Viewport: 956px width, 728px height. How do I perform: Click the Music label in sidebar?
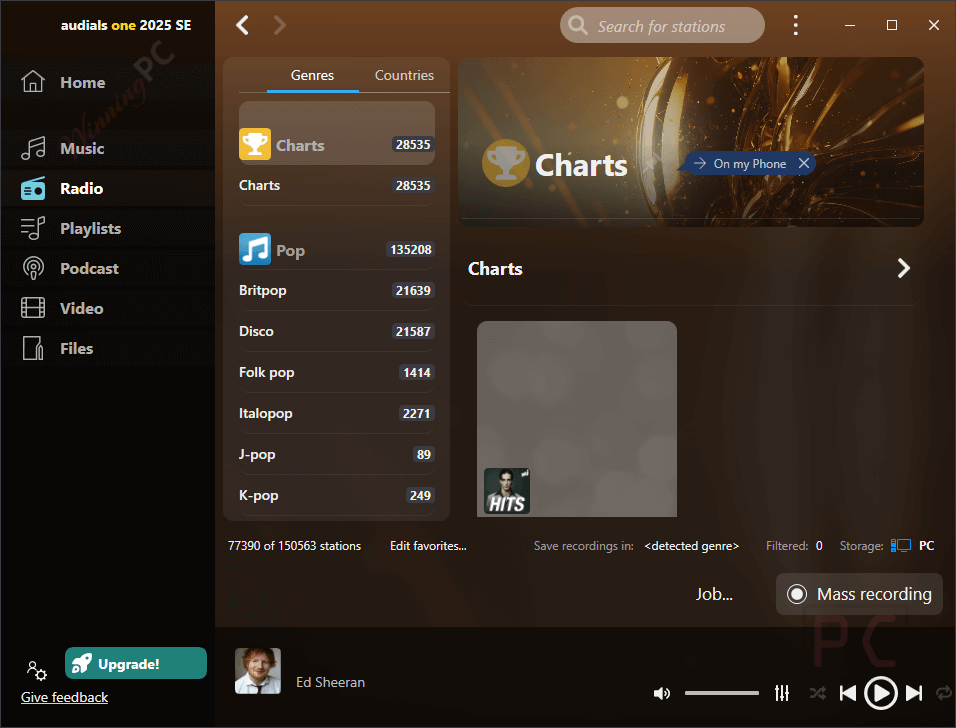pyautogui.click(x=82, y=148)
